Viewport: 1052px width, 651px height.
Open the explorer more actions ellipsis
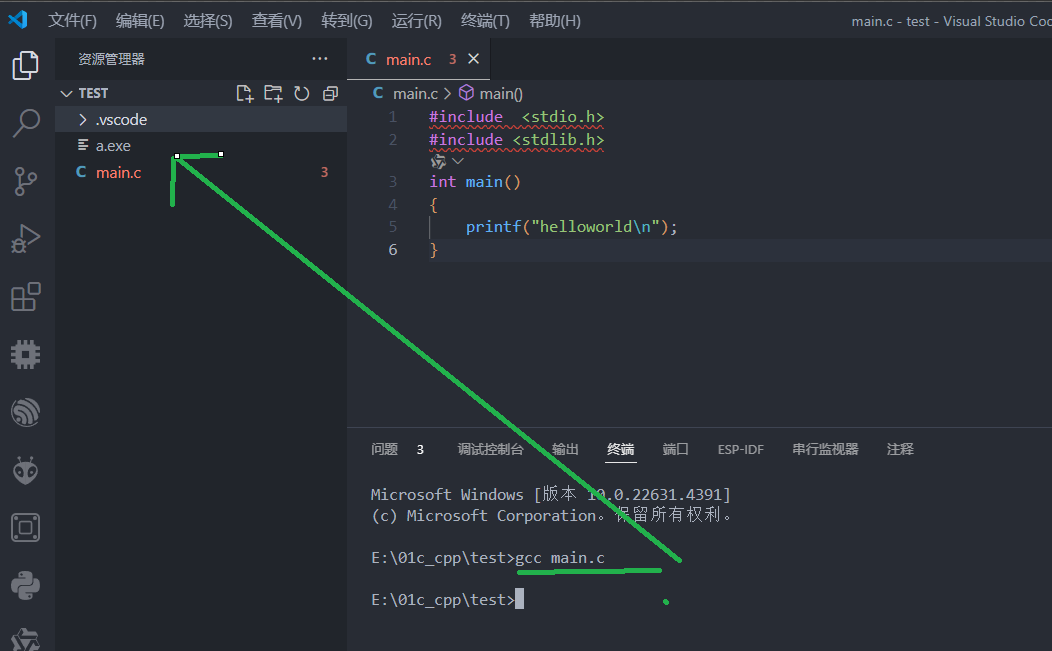click(x=320, y=59)
